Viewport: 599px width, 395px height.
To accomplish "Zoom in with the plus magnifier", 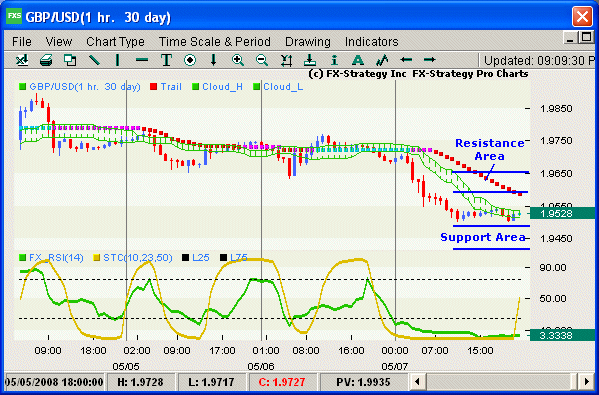I will coord(238,60).
